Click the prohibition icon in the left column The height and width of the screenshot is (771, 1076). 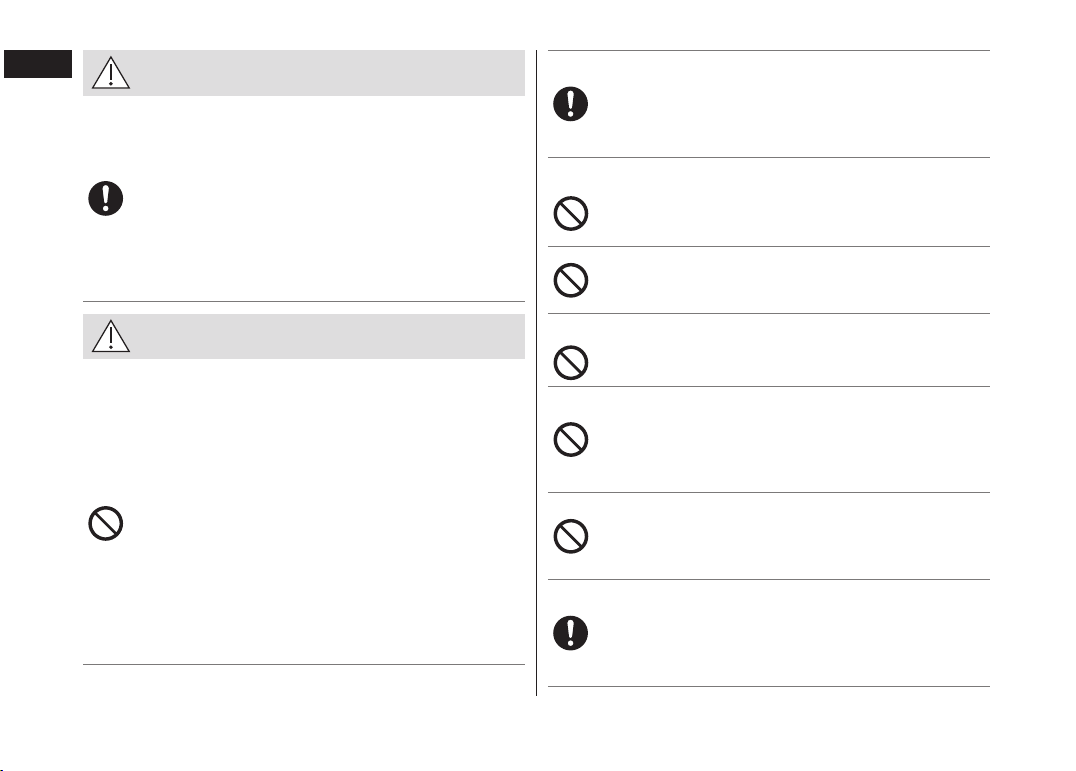point(106,523)
